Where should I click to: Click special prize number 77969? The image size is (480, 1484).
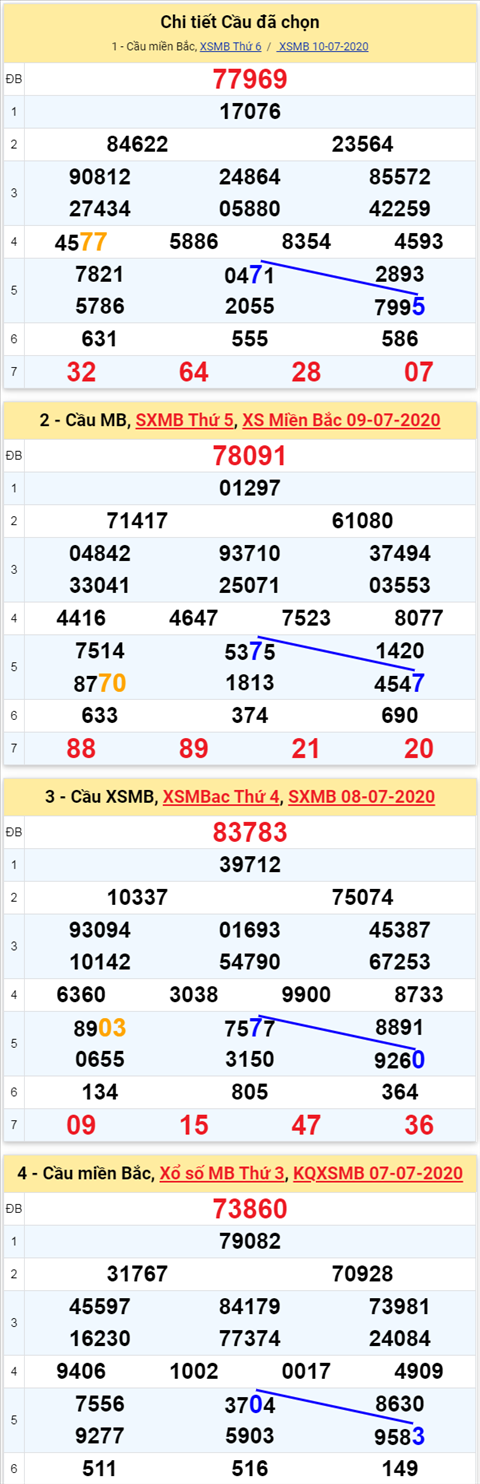[250, 80]
